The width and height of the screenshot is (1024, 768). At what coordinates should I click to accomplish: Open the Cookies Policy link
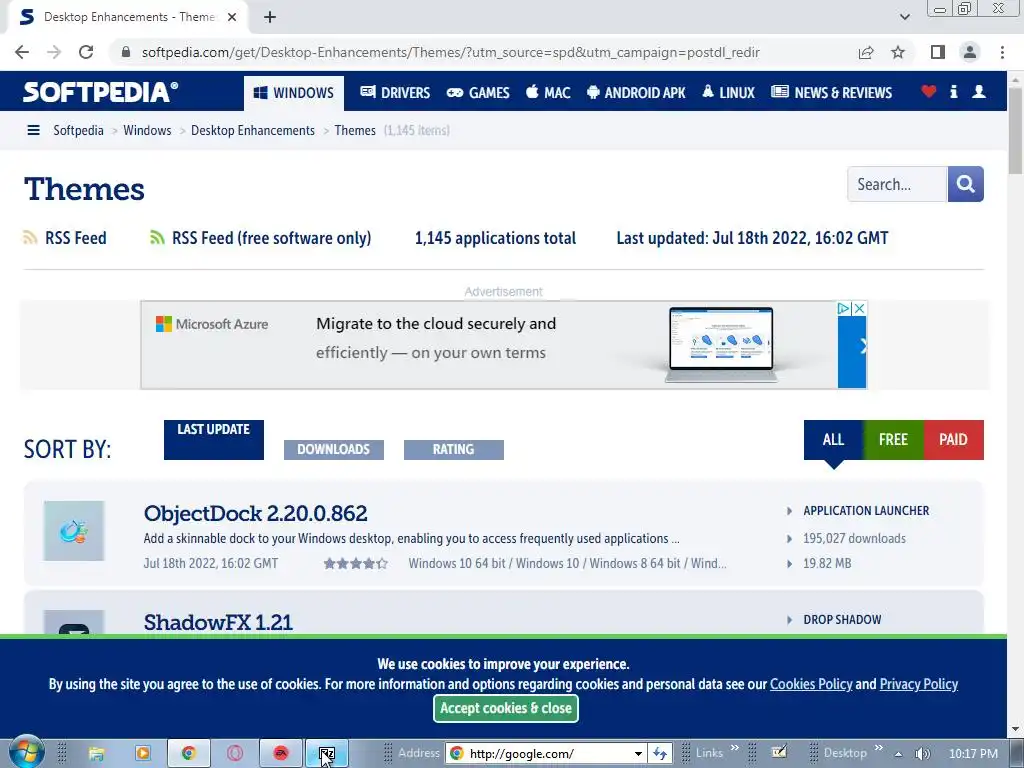(x=811, y=684)
